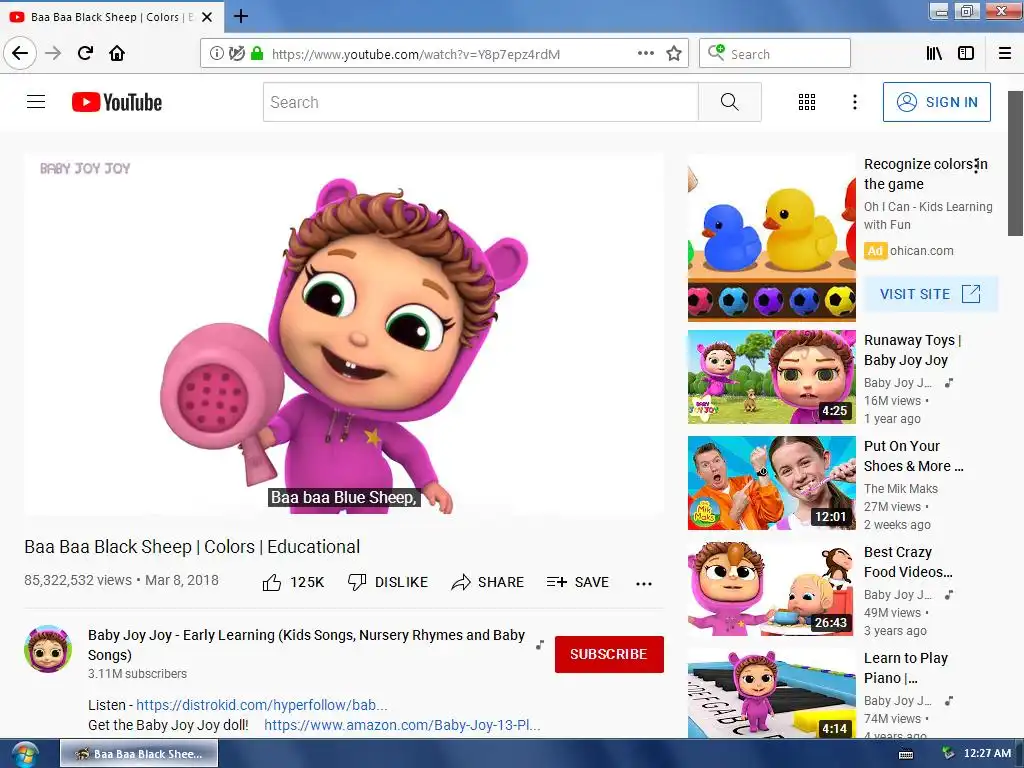This screenshot has width=1024, height=768.
Task: Click Baa Baa Black Shee... taskbar button
Action: [x=139, y=754]
